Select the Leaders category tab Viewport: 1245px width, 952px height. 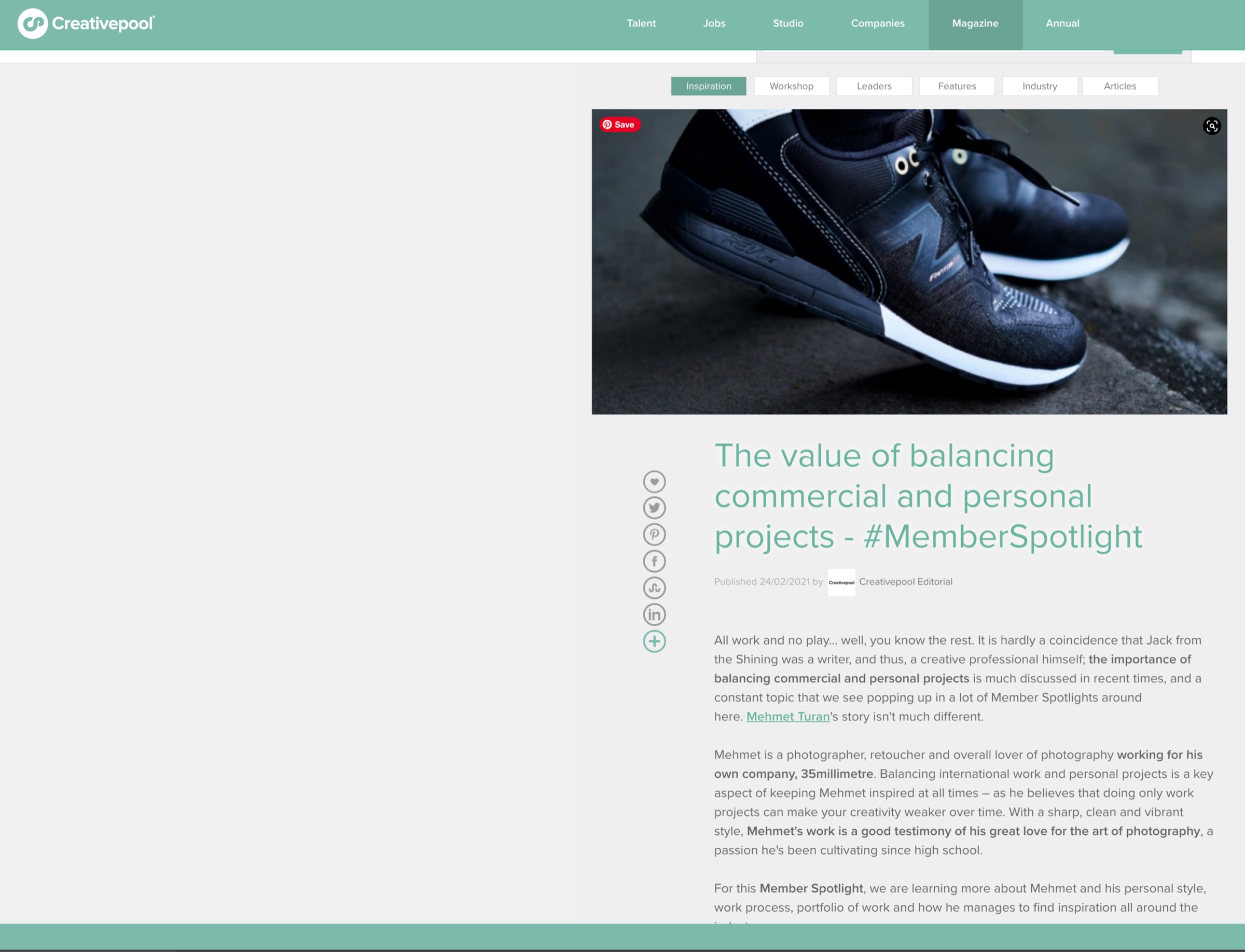[x=874, y=86]
